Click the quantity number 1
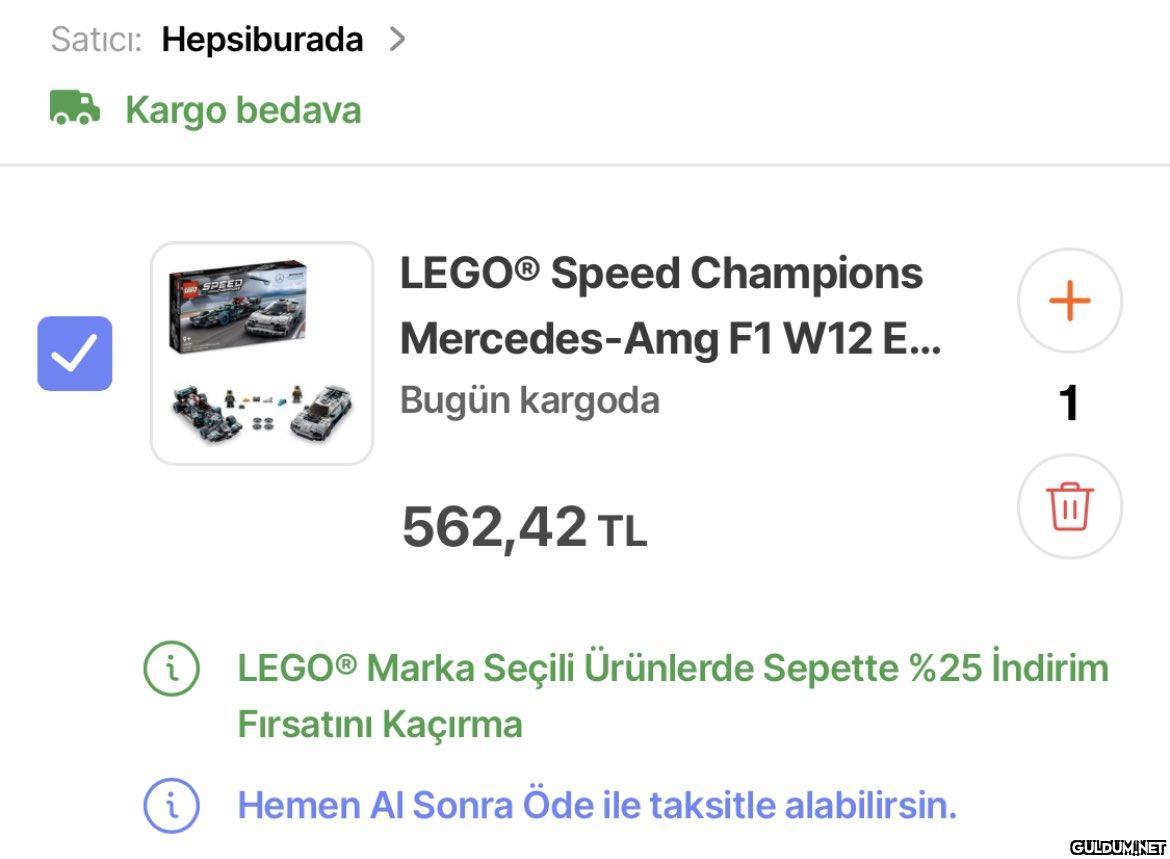Image resolution: width=1170 pixels, height=859 pixels. [x=1069, y=403]
